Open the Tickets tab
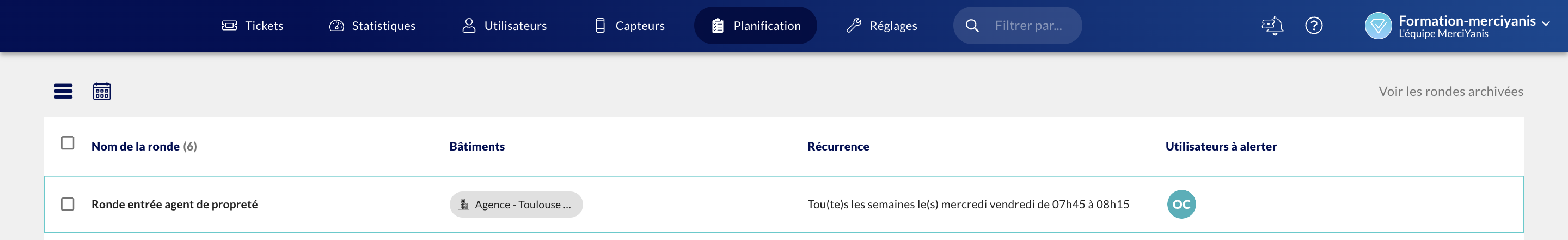 tap(253, 26)
